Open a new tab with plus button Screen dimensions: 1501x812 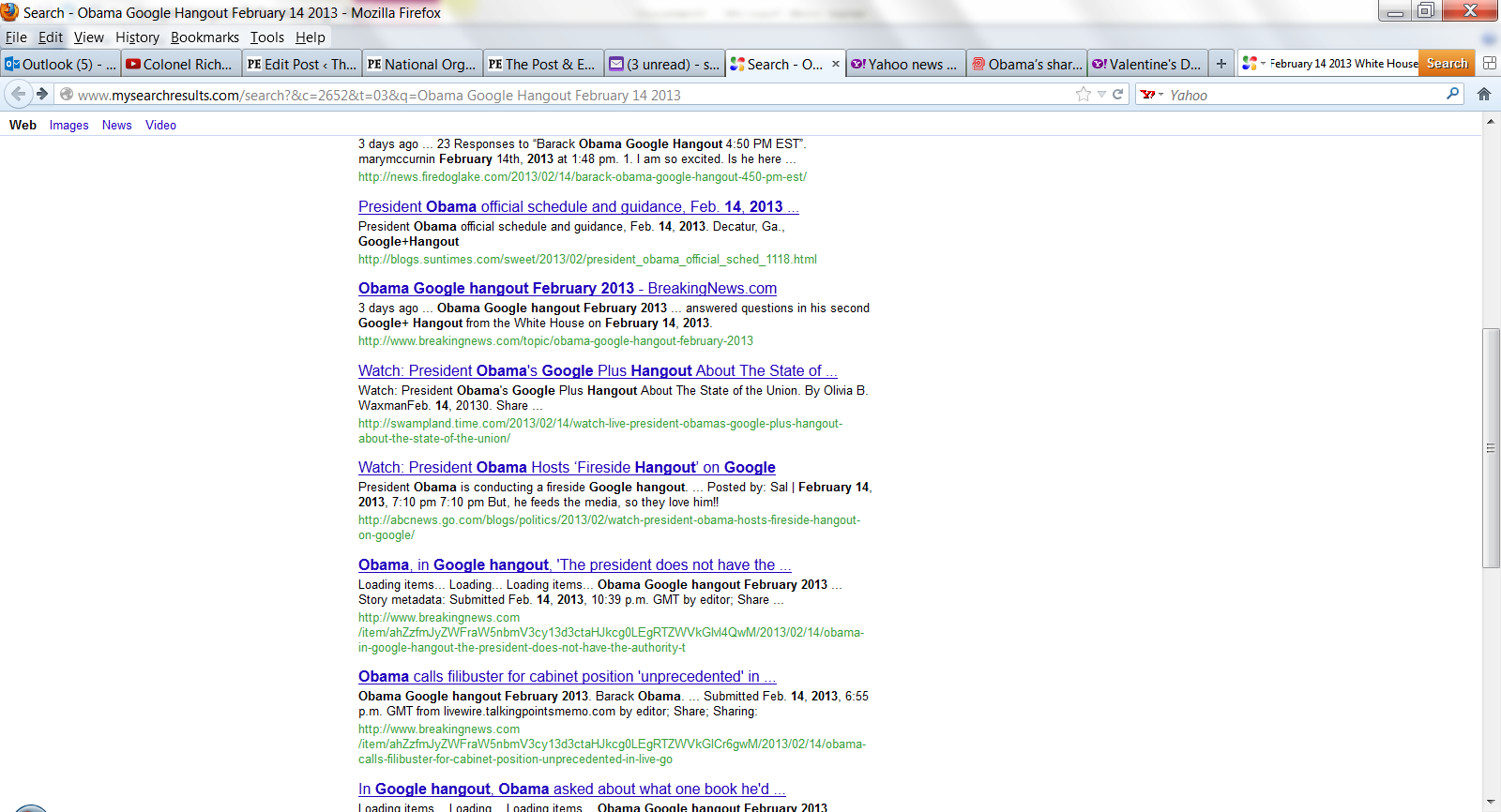click(1221, 64)
